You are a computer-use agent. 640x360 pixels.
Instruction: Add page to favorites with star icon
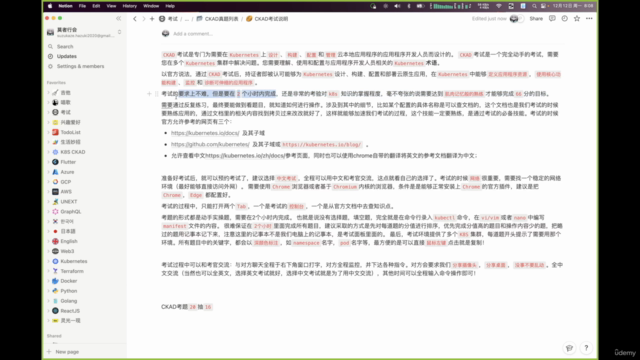tap(577, 18)
